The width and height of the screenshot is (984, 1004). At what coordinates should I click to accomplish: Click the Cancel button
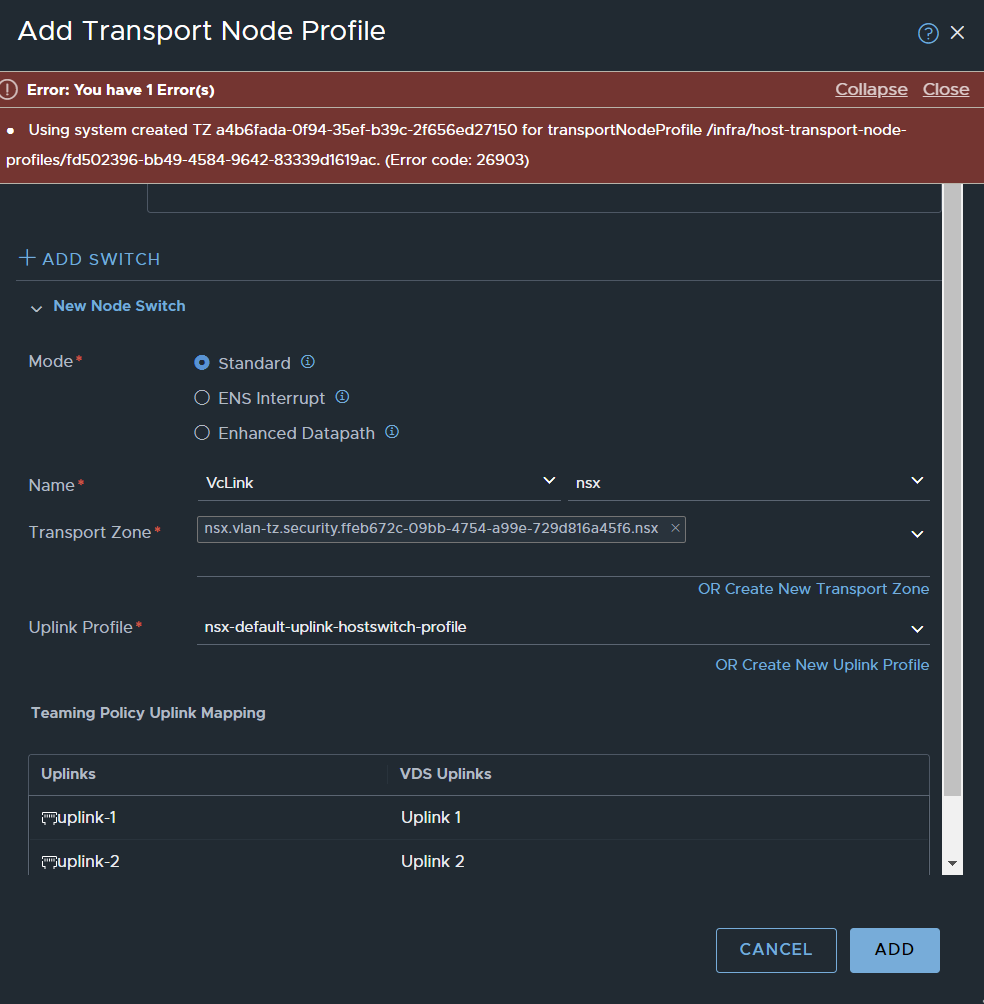(776, 950)
